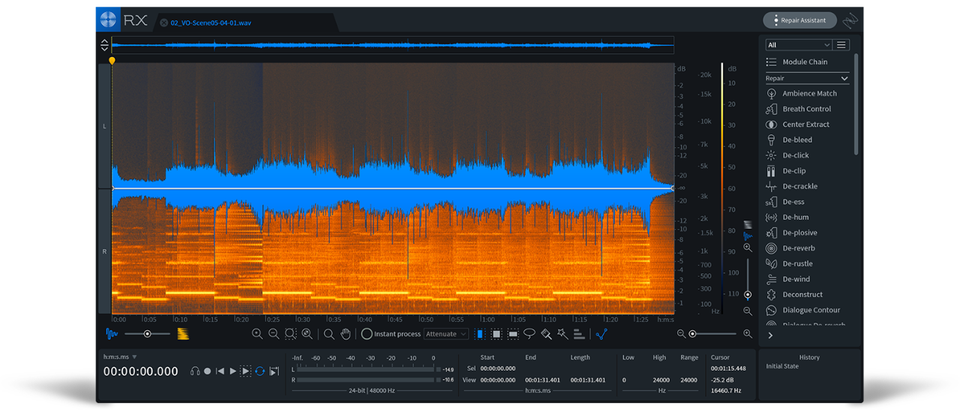The width and height of the screenshot is (960, 412).
Task: Expand the Repair category dropdown
Action: (x=807, y=78)
